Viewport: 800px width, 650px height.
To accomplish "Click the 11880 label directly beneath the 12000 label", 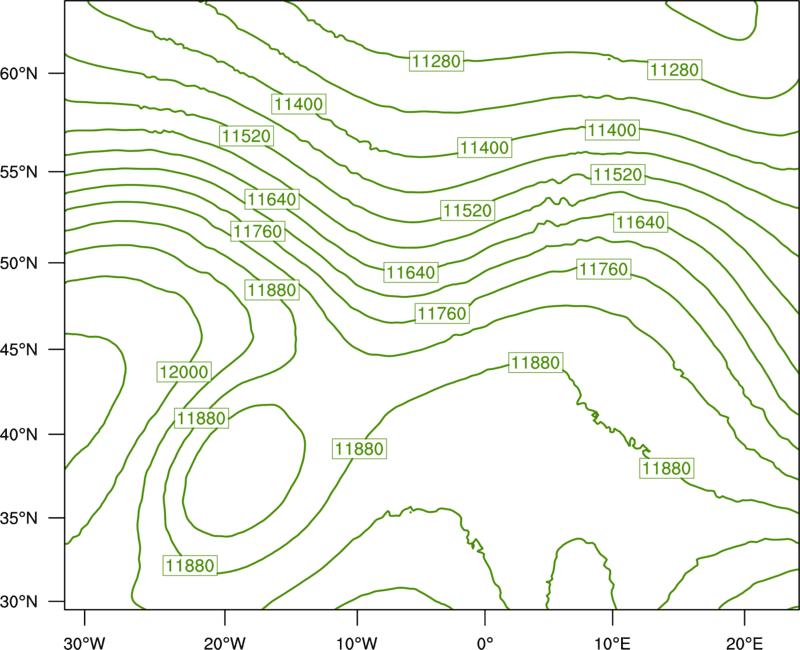I will 201,418.
